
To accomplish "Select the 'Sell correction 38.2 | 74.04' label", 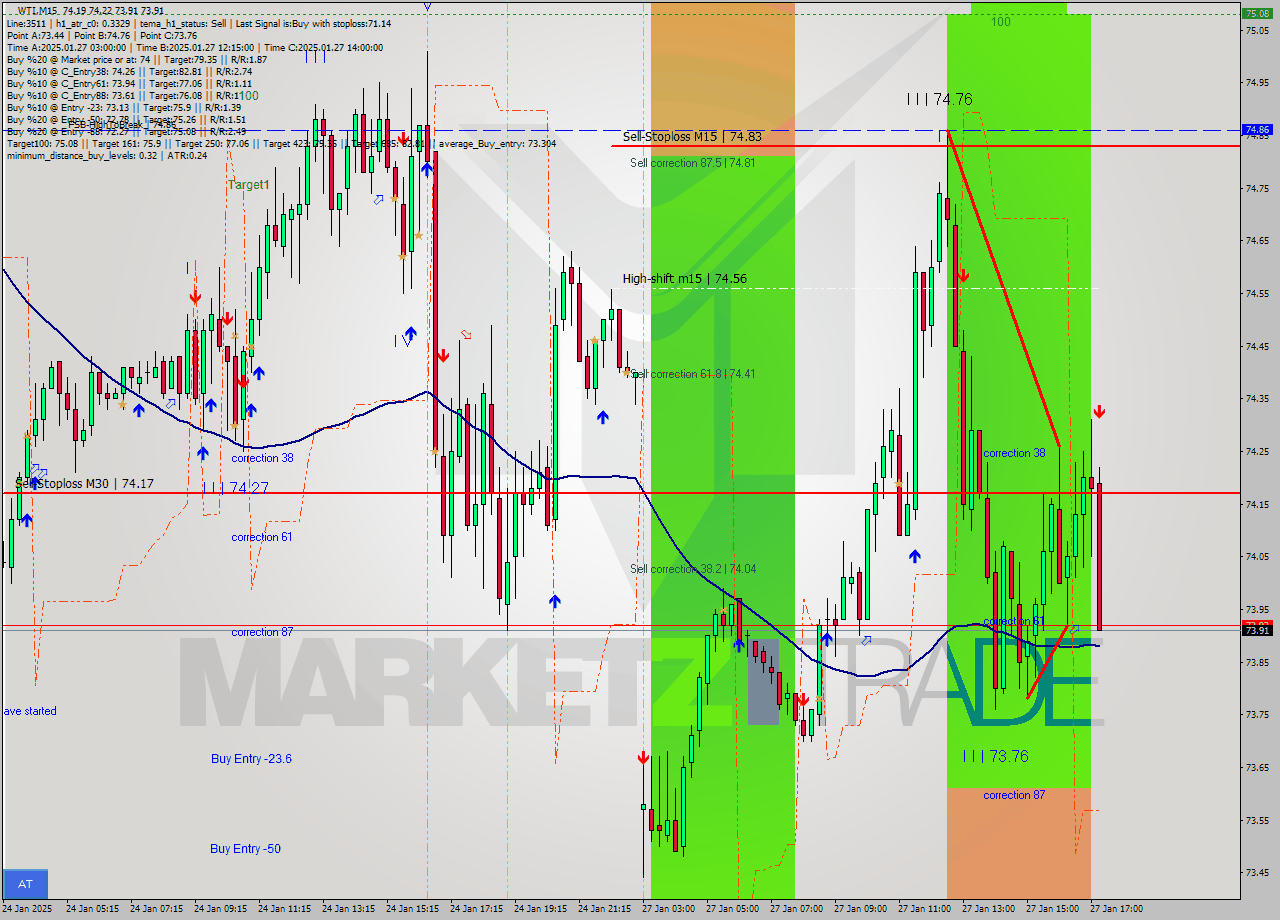I will point(693,569).
